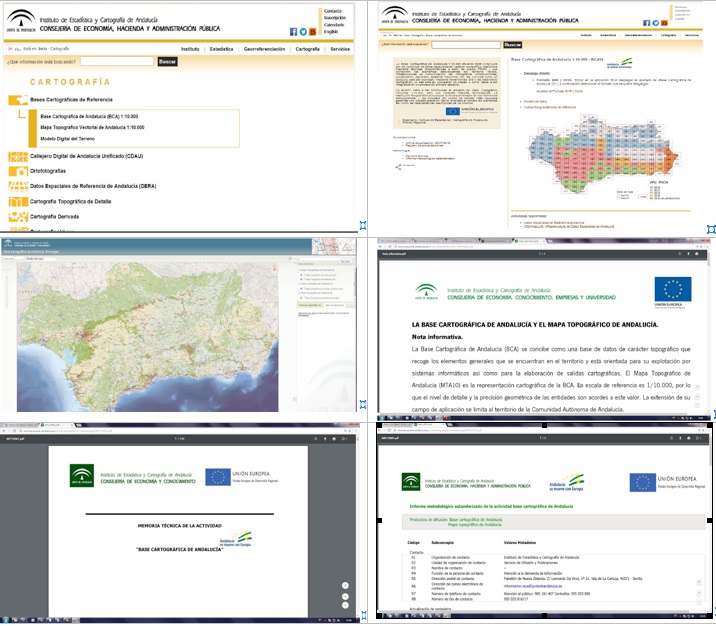The width and height of the screenshot is (716, 626).
Task: Open the Estadística menu on Cartografía menu page
Action: [x=221, y=49]
